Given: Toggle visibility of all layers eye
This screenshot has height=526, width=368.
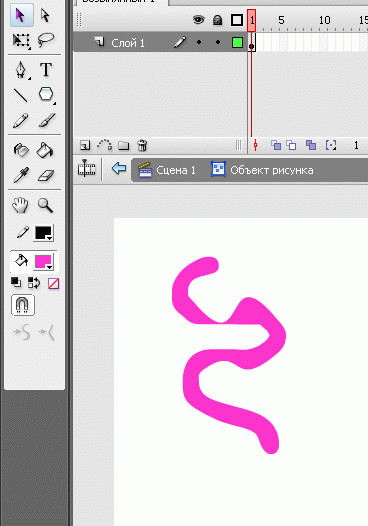Looking at the screenshot, I should tap(199, 20).
